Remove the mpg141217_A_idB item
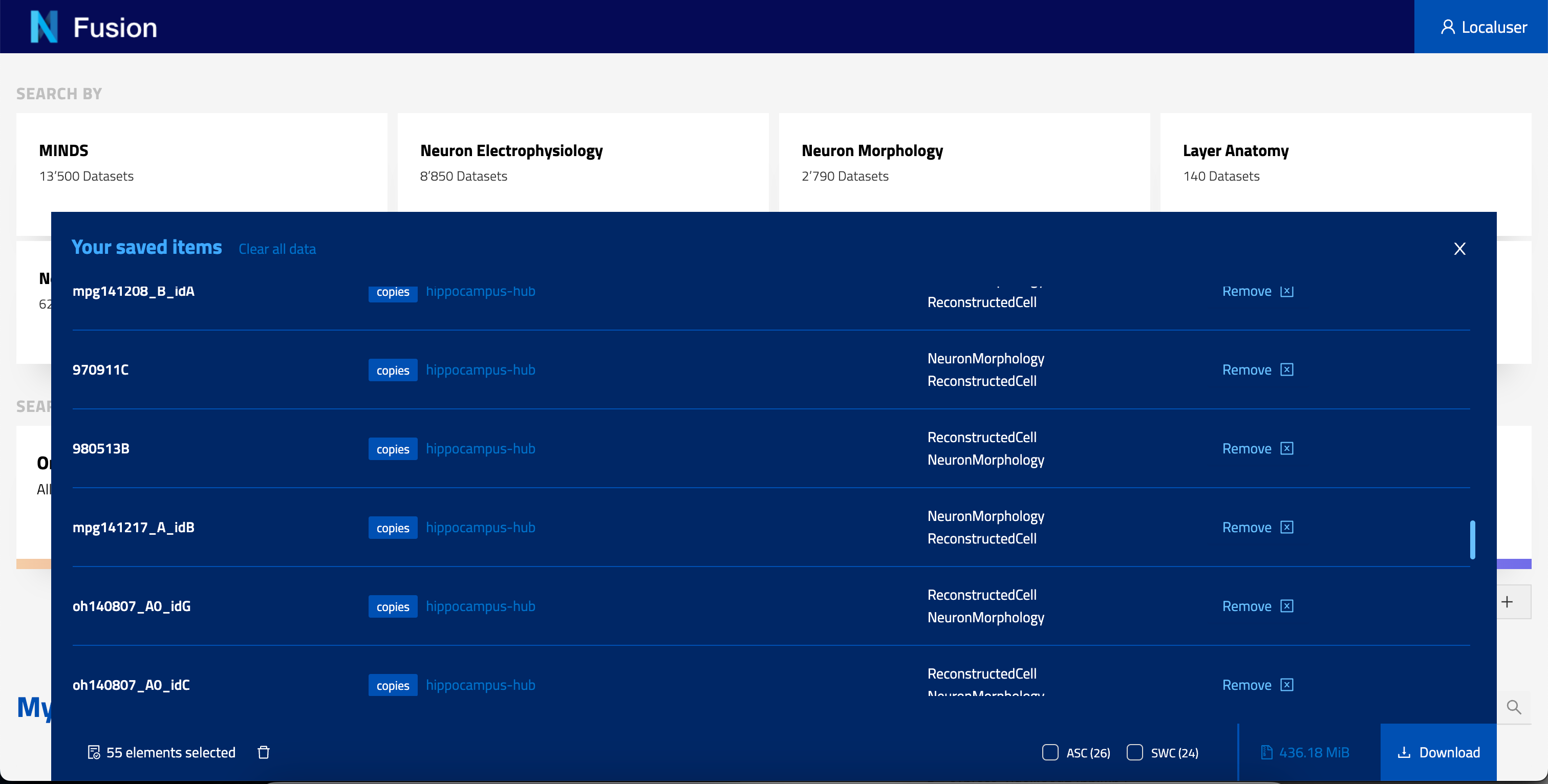Viewport: 1548px width, 784px height. point(1257,528)
